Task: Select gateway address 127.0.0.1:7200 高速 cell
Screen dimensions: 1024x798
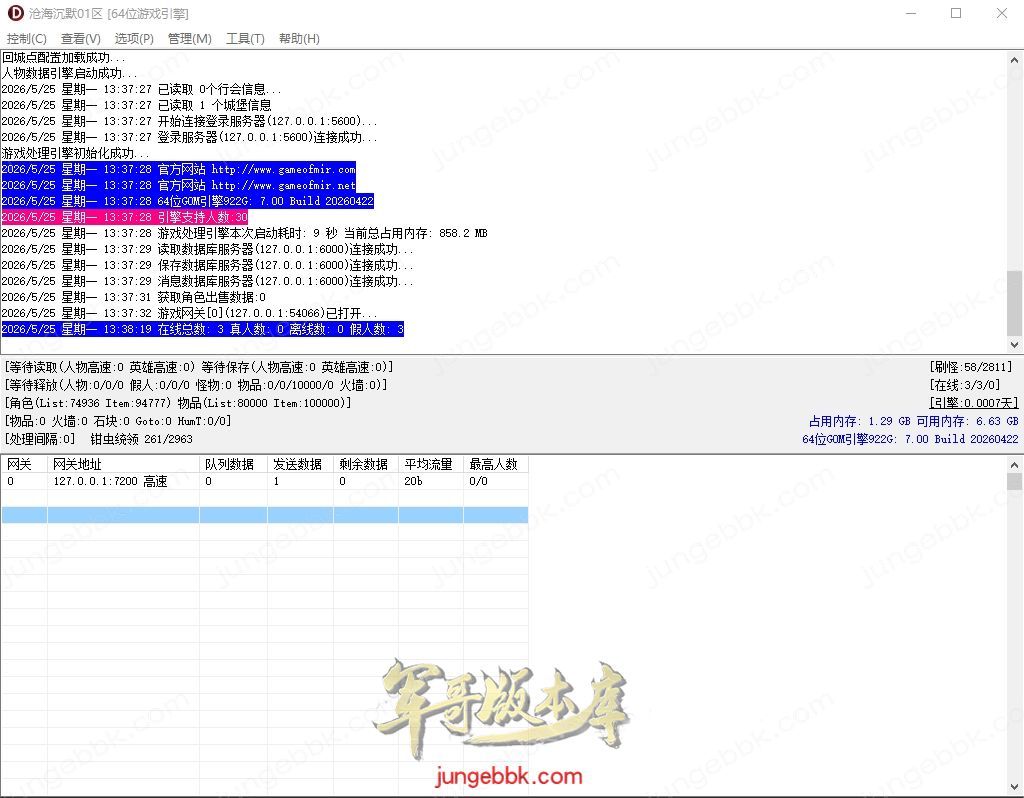Action: point(123,481)
